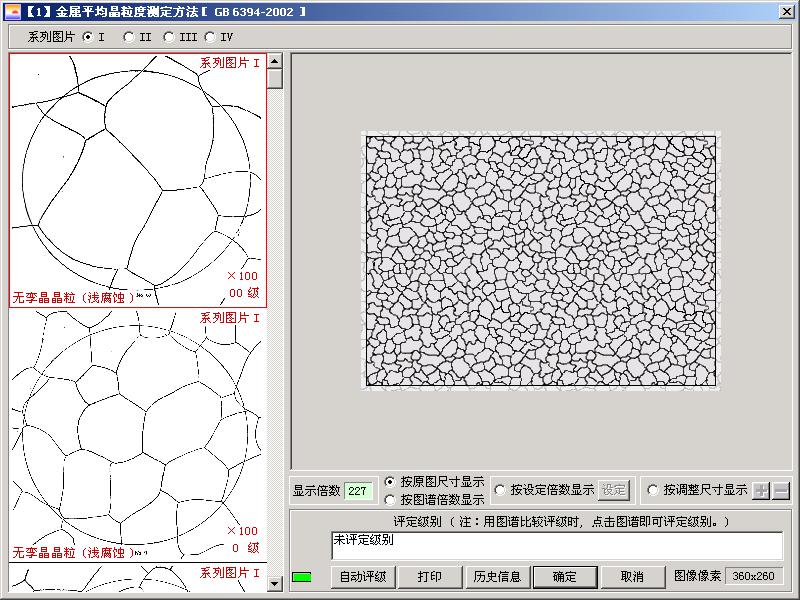Pick the 00 级 reference chart thumbnail

pos(138,180)
